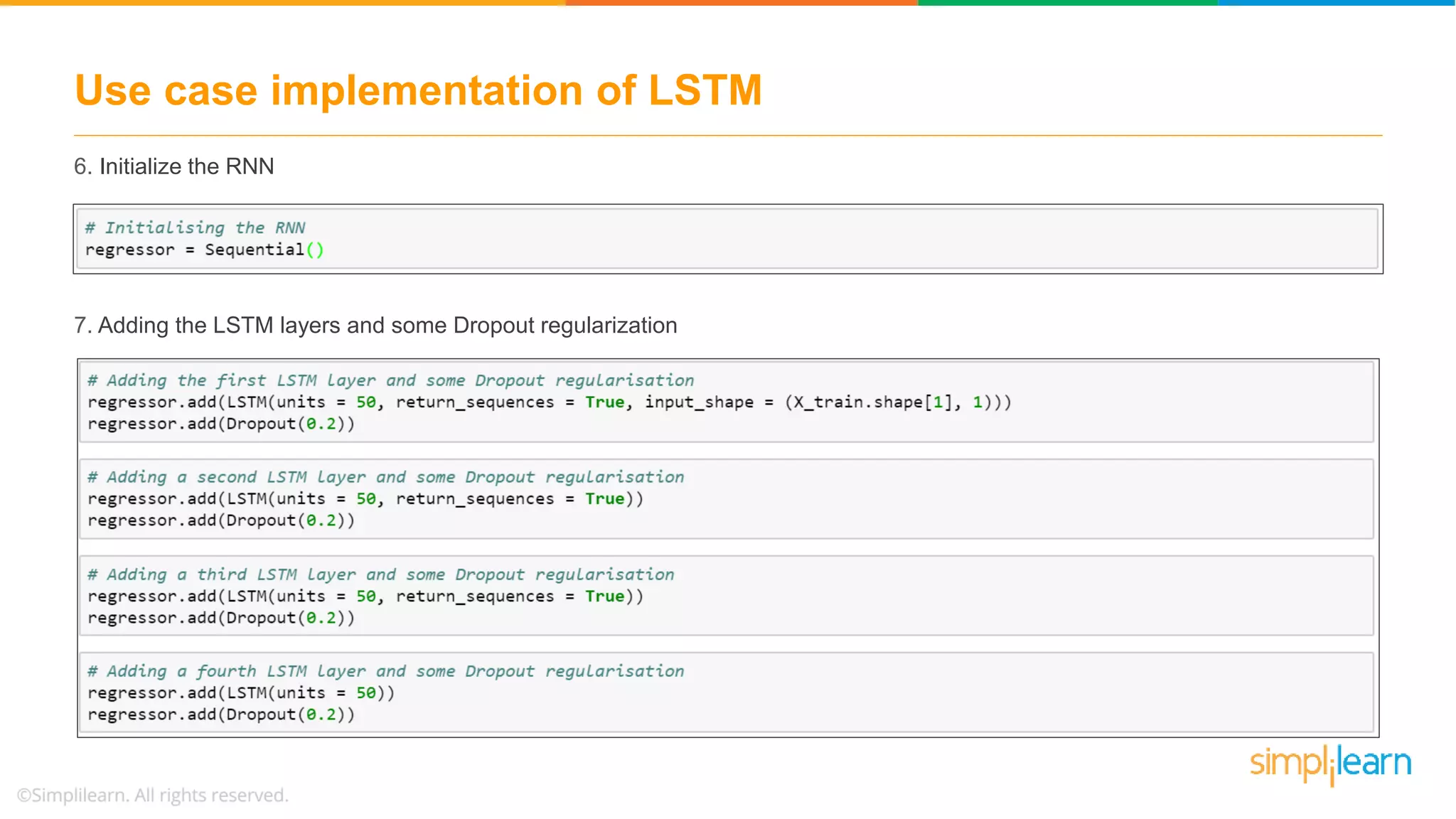Click the comment about adding a second LSTM layer
The width and height of the screenshot is (1456, 819).
386,477
